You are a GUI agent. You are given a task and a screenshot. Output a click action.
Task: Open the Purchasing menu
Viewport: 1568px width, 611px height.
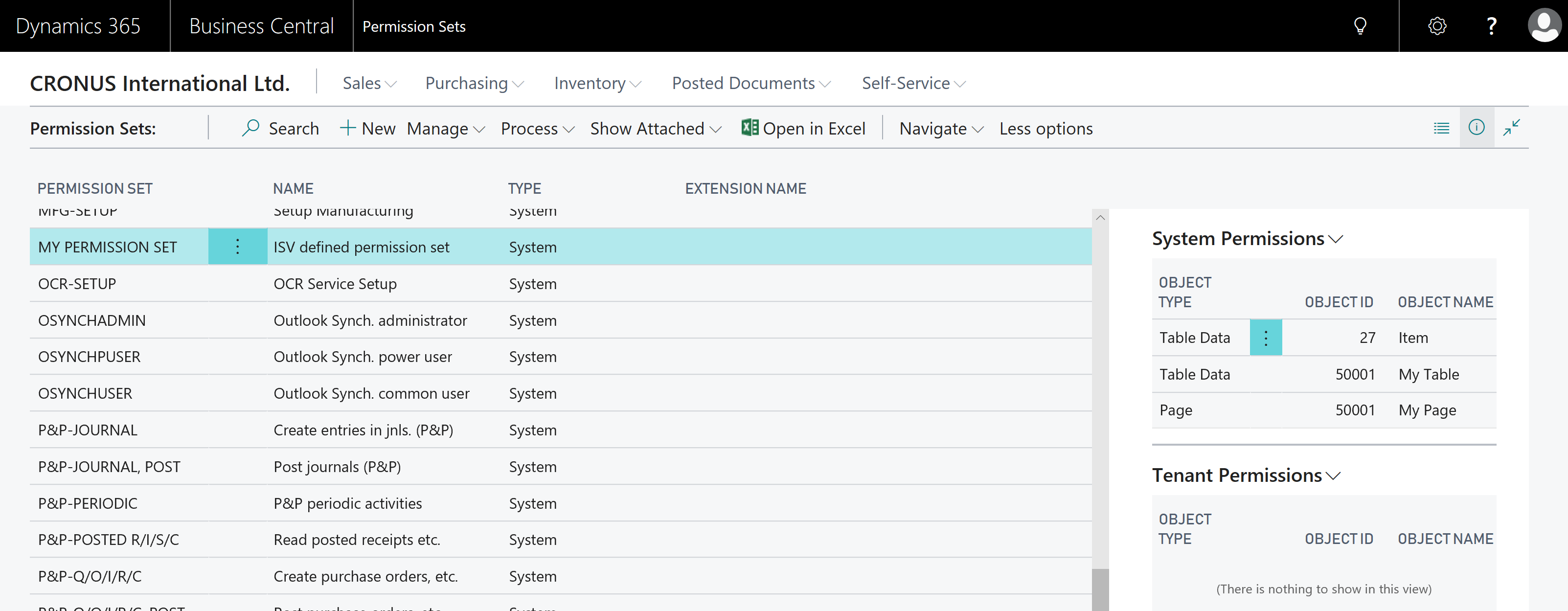pyautogui.click(x=474, y=83)
